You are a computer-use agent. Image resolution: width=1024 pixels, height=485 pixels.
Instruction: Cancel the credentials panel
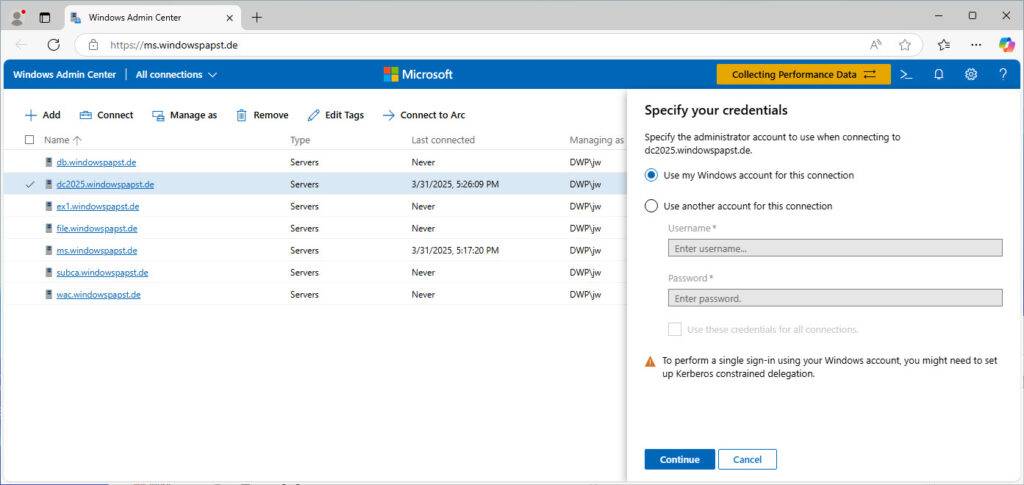747,460
